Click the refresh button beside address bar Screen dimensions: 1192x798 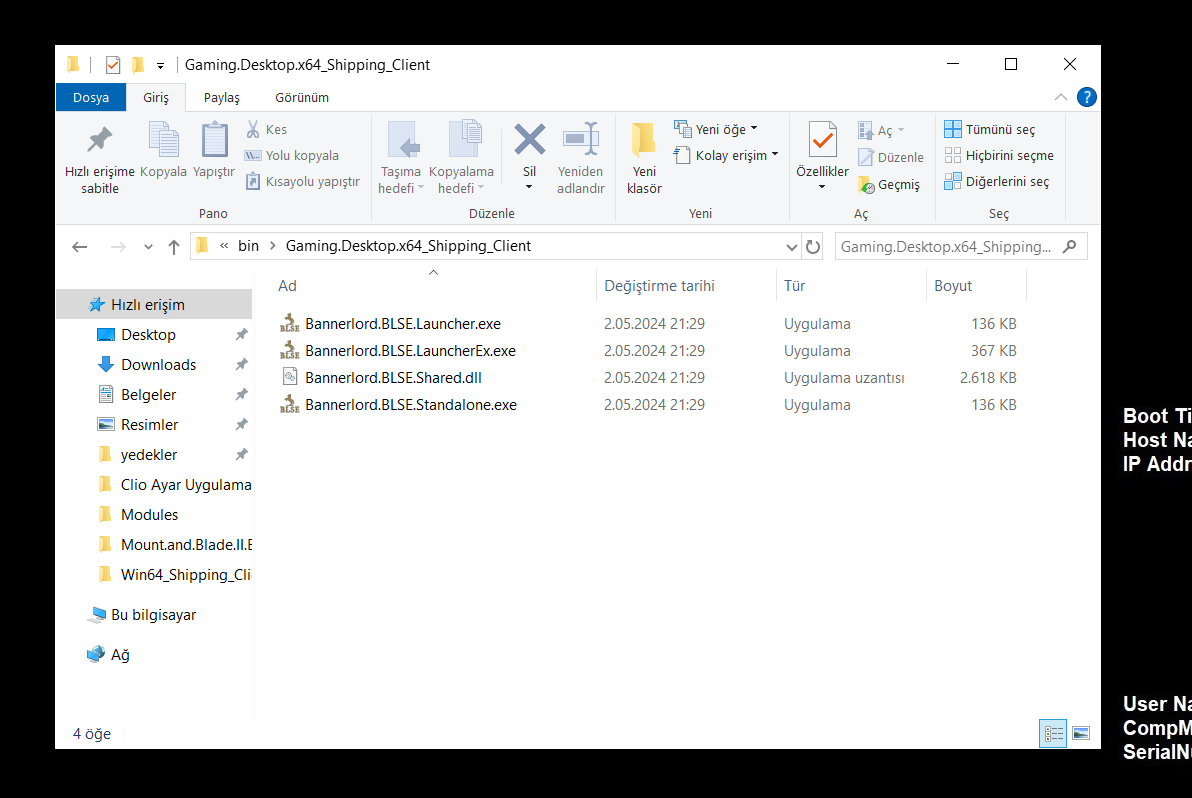pyautogui.click(x=813, y=246)
